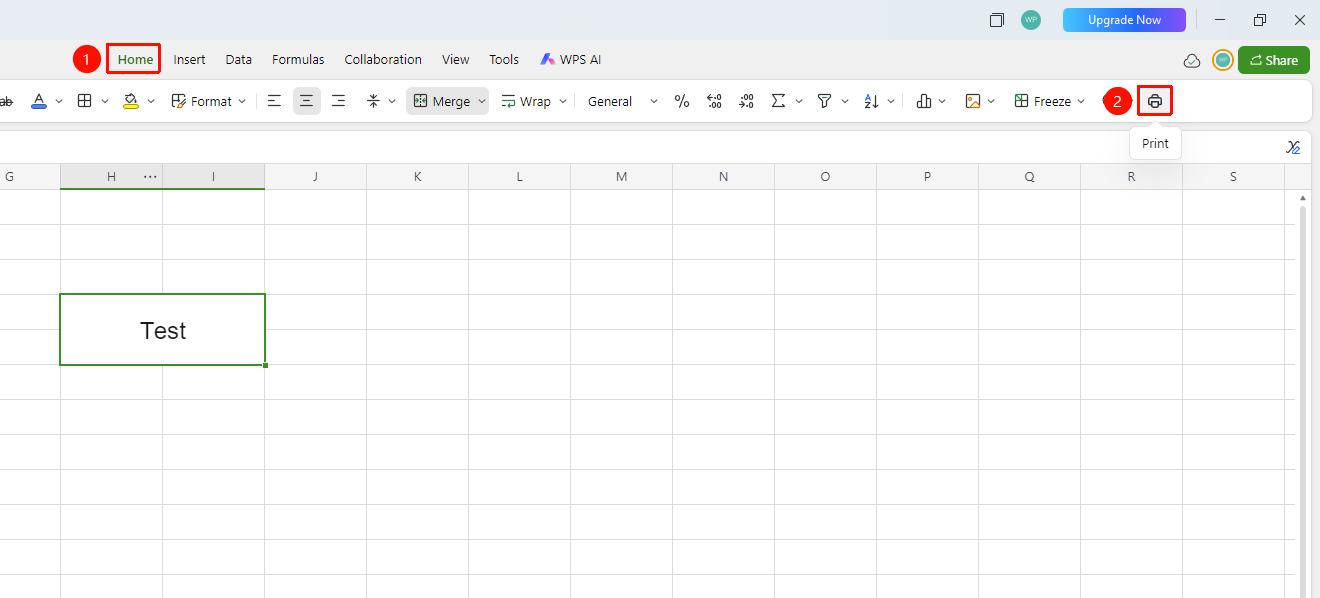The width and height of the screenshot is (1320, 598).
Task: Click the green Share button
Action: pos(1273,60)
